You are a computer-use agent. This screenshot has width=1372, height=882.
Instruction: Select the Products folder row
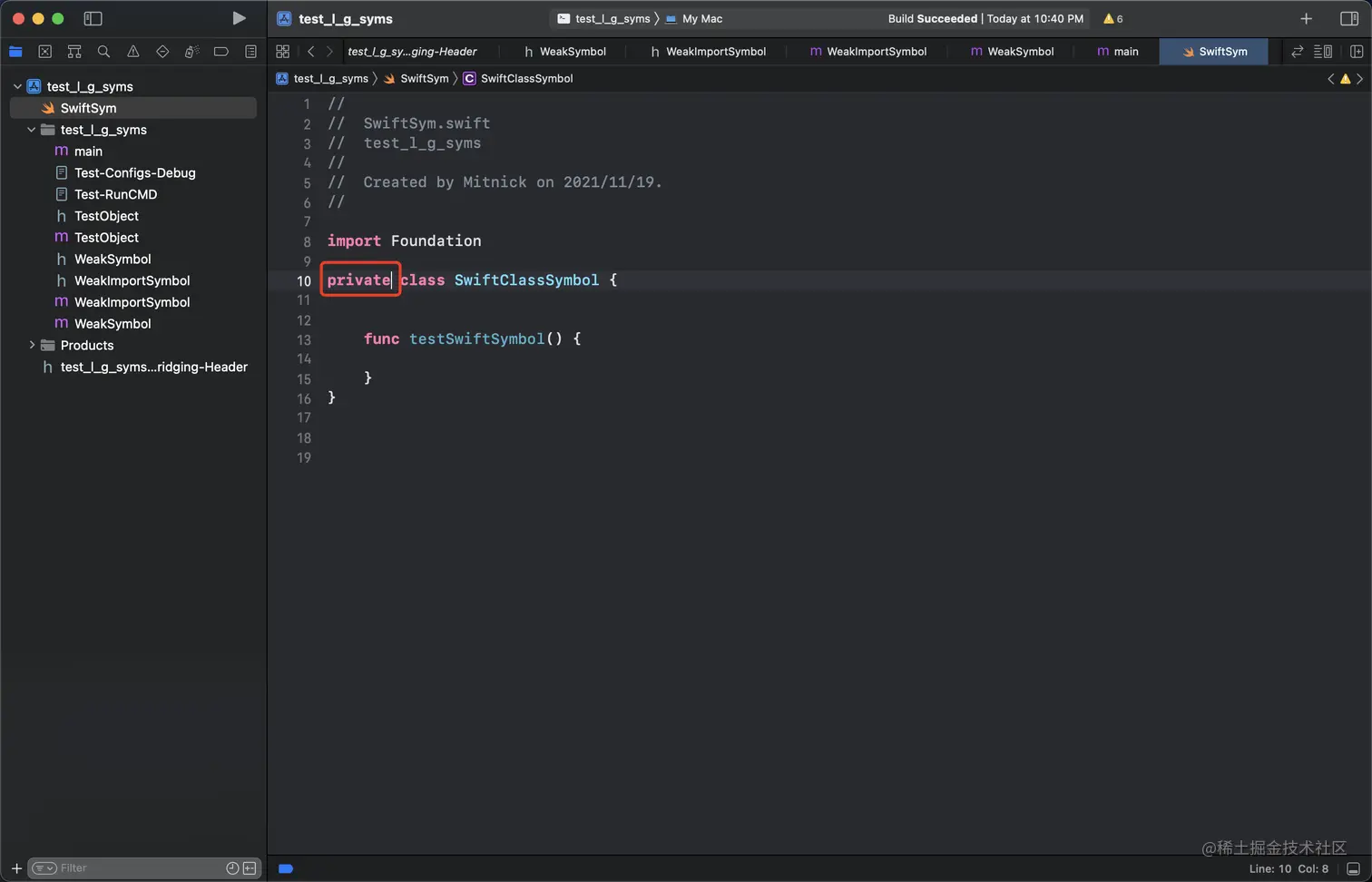click(x=132, y=345)
